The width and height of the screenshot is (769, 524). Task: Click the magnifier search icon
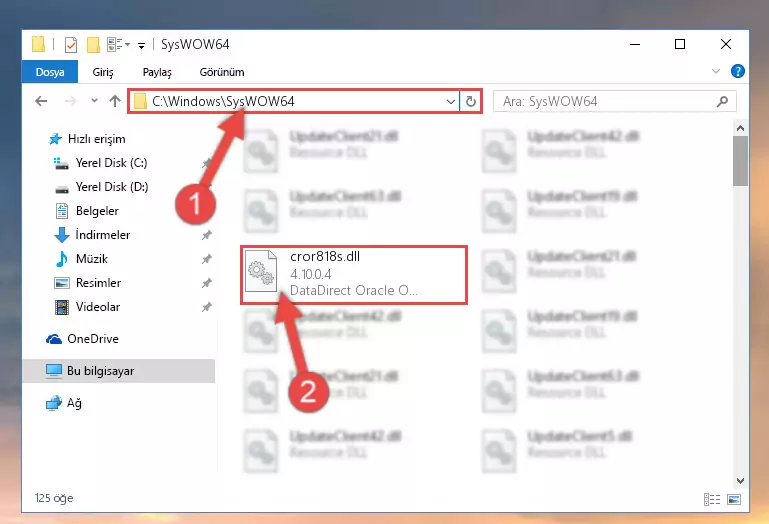coord(722,102)
